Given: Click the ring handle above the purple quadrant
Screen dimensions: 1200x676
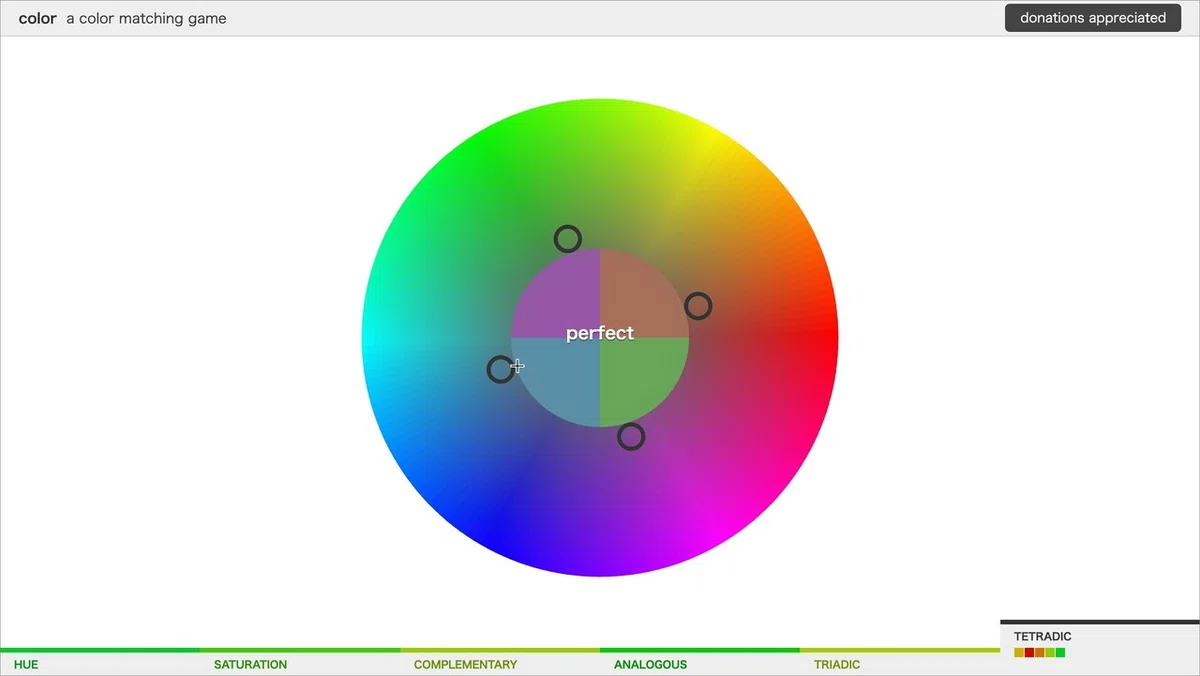Looking at the screenshot, I should point(568,239).
